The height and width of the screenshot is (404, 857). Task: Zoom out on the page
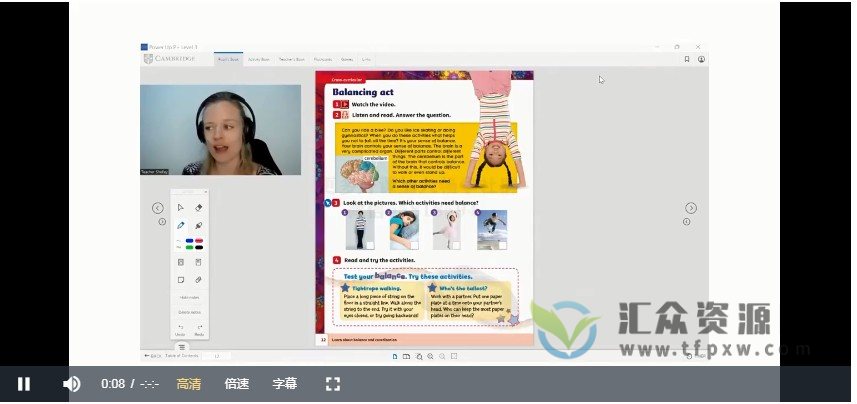point(442,356)
